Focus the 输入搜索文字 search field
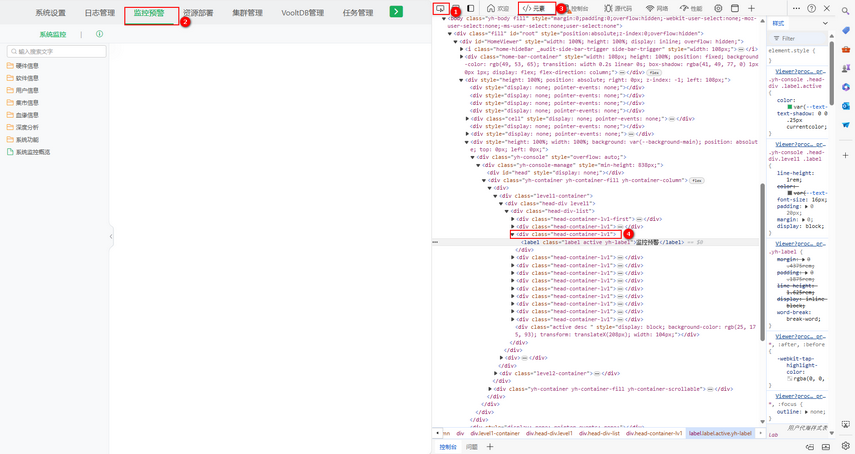Screen dimensions: 855x454 (57, 51)
